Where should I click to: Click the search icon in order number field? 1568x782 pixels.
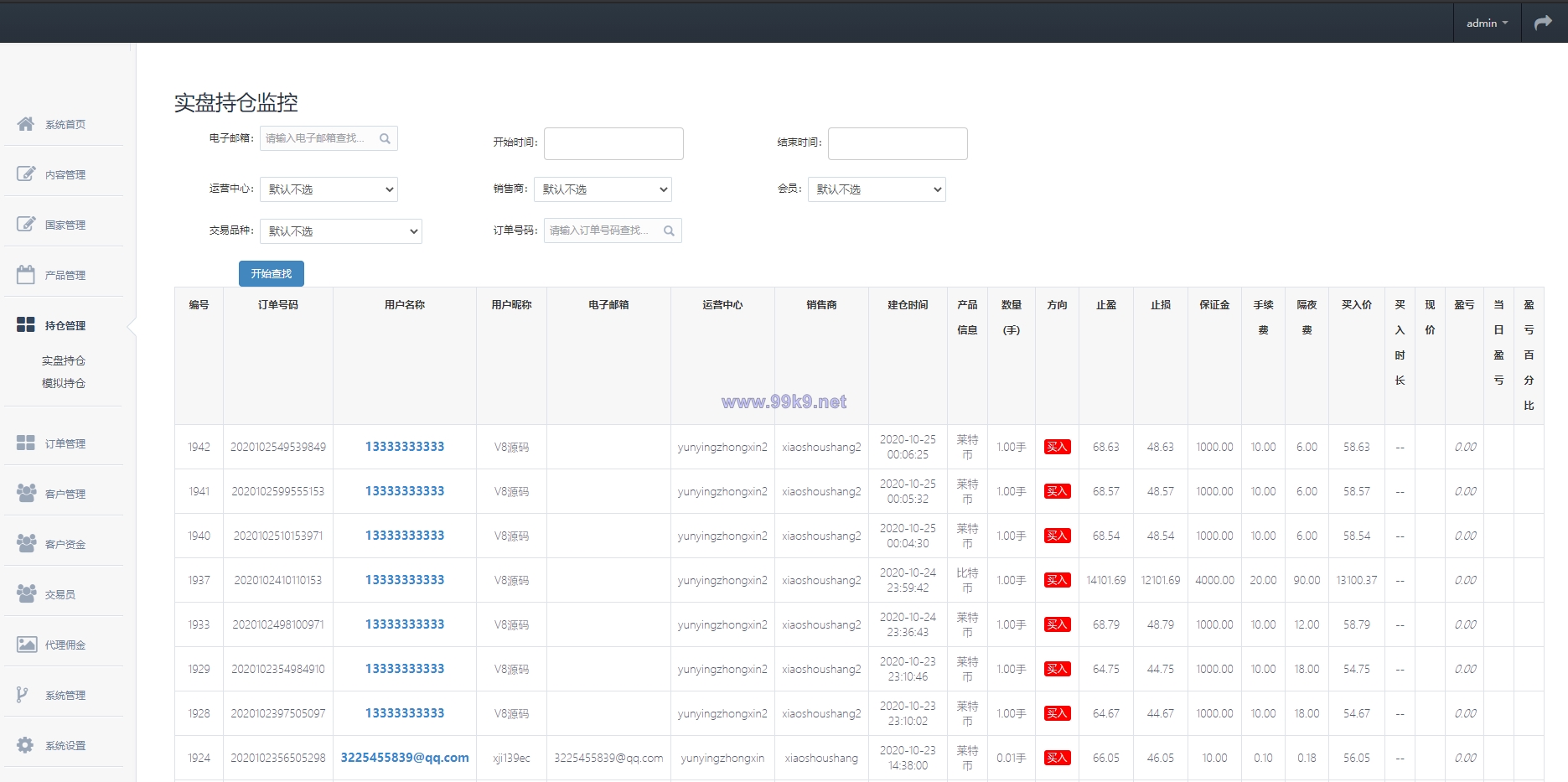click(669, 230)
